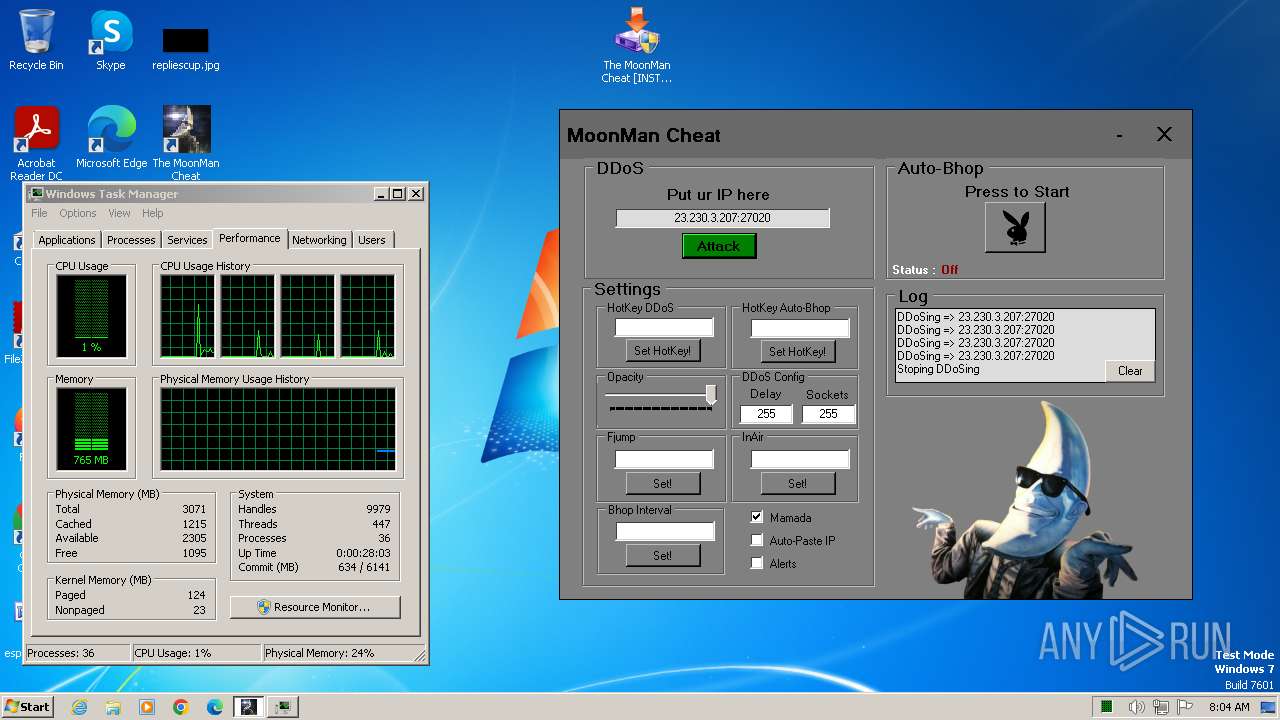Screen dimensions: 1280x720
Task: Launch Chrome from the taskbar
Action: tap(181, 707)
